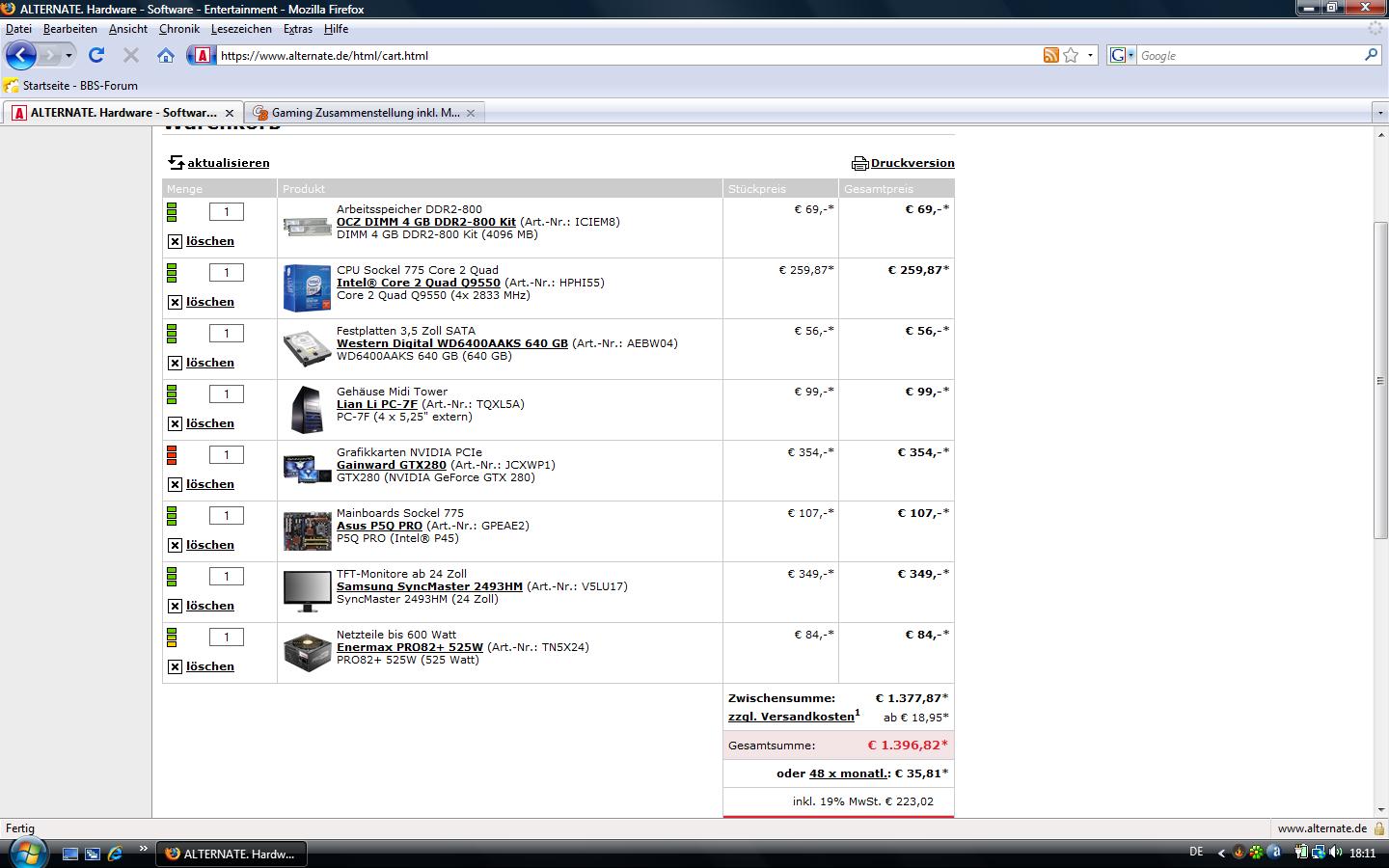Open the Bearbeiten menu
Image resolution: width=1389 pixels, height=868 pixels.
70,29
